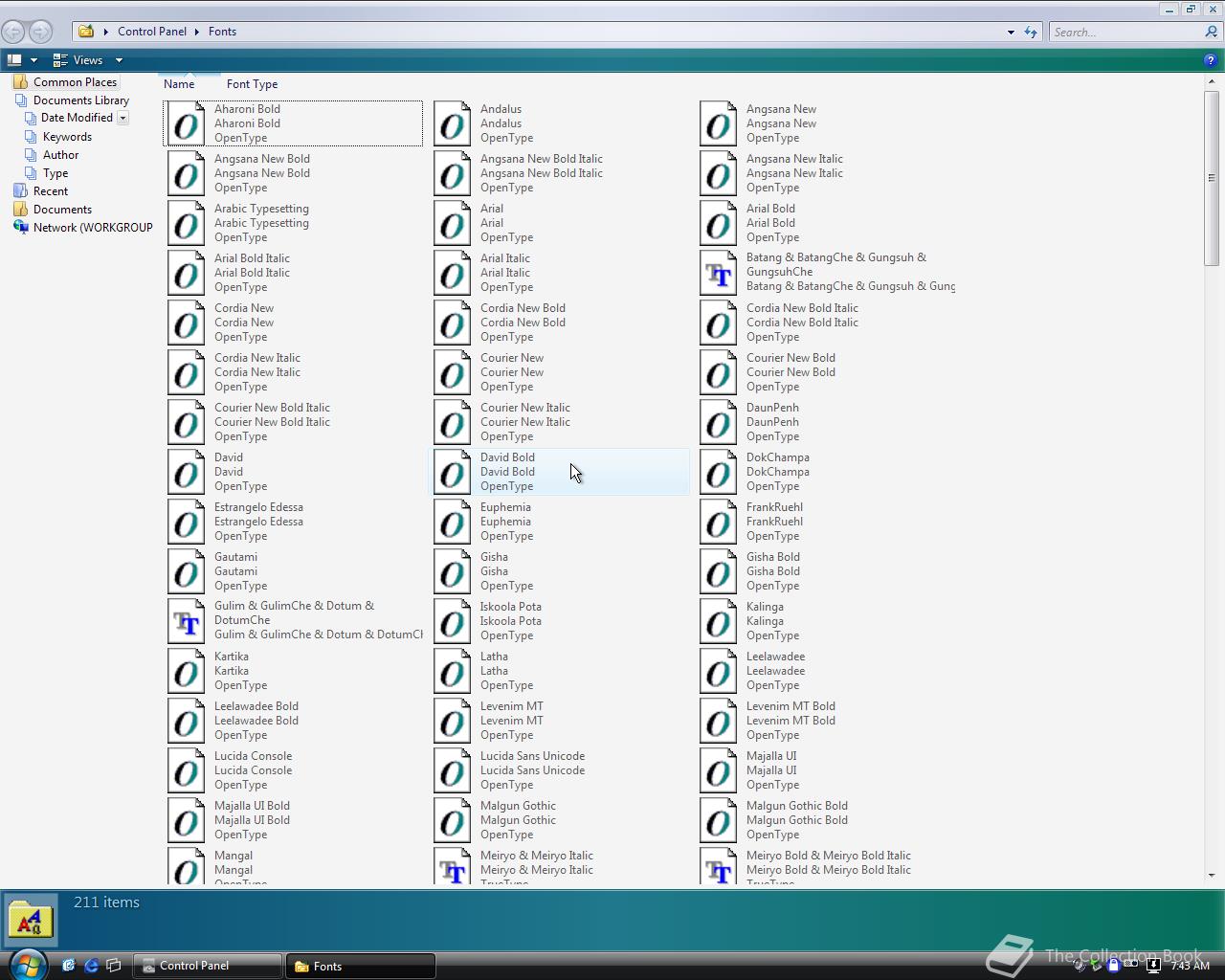Viewport: 1225px width, 980px height.
Task: Select the Angsana New font icon
Action: [719, 123]
